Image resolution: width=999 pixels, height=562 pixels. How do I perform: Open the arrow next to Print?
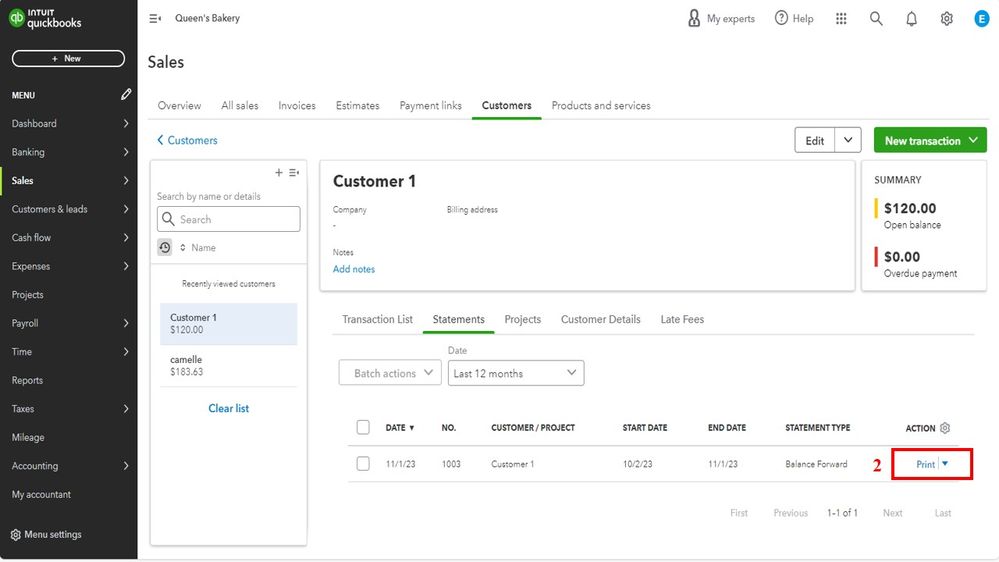click(946, 463)
